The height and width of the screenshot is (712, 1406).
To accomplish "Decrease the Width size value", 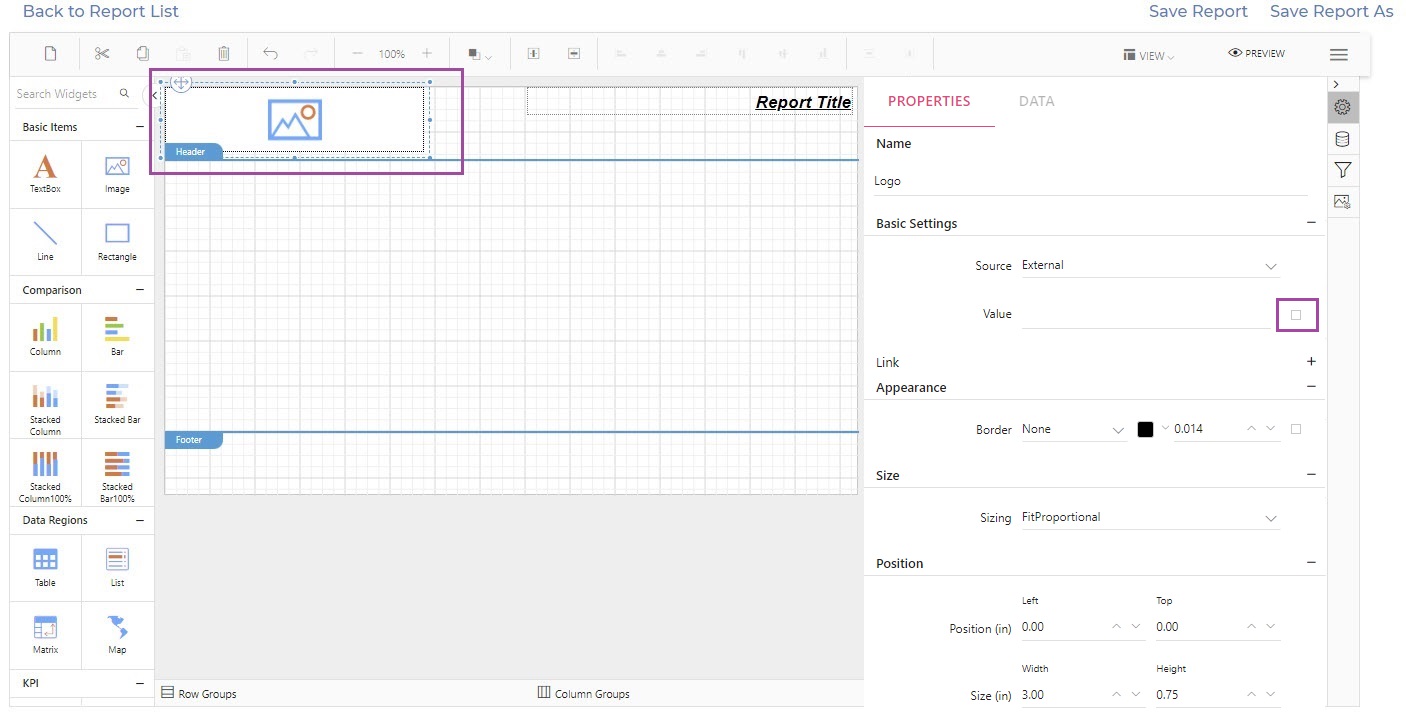I will coord(1135,695).
